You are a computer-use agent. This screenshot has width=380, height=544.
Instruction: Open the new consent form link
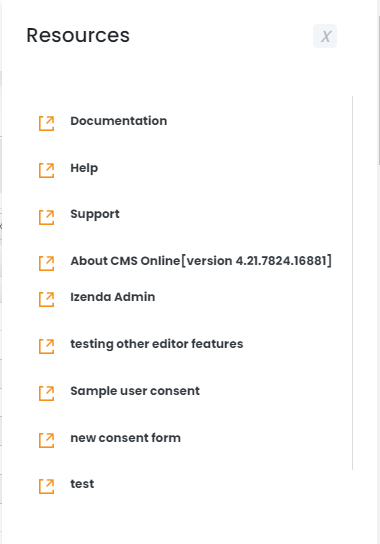tap(126, 438)
